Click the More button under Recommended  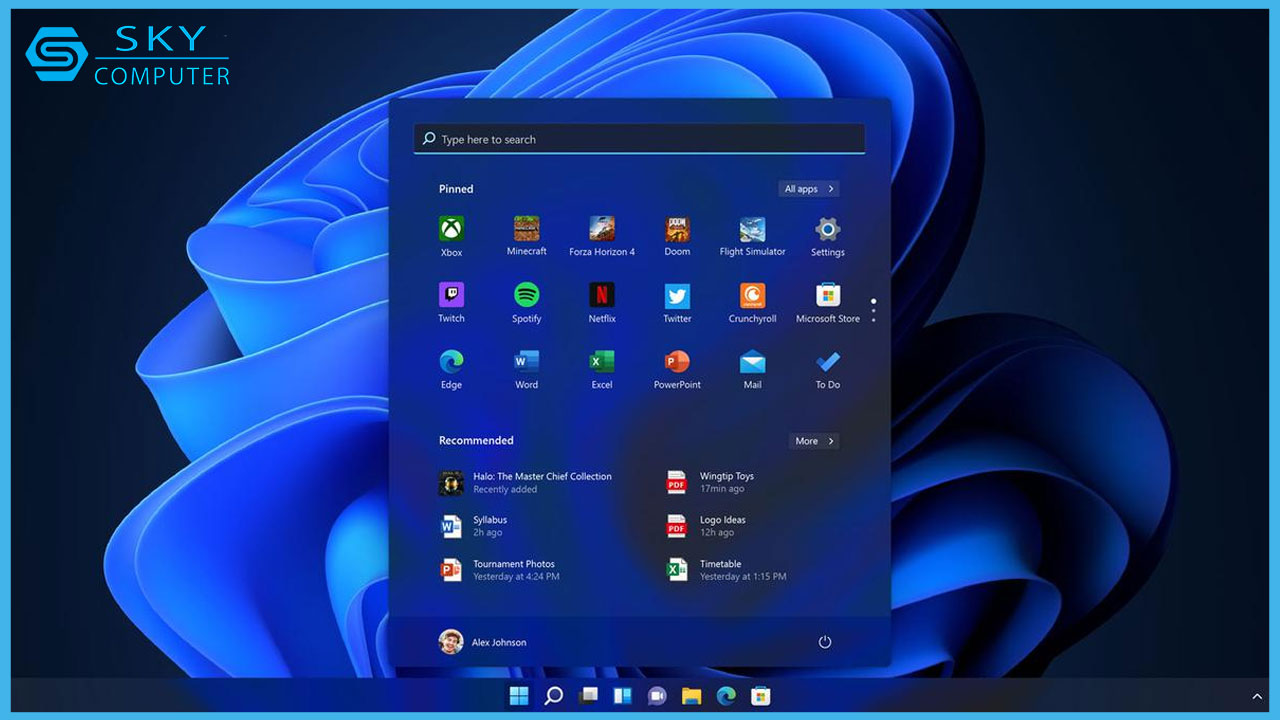[814, 441]
